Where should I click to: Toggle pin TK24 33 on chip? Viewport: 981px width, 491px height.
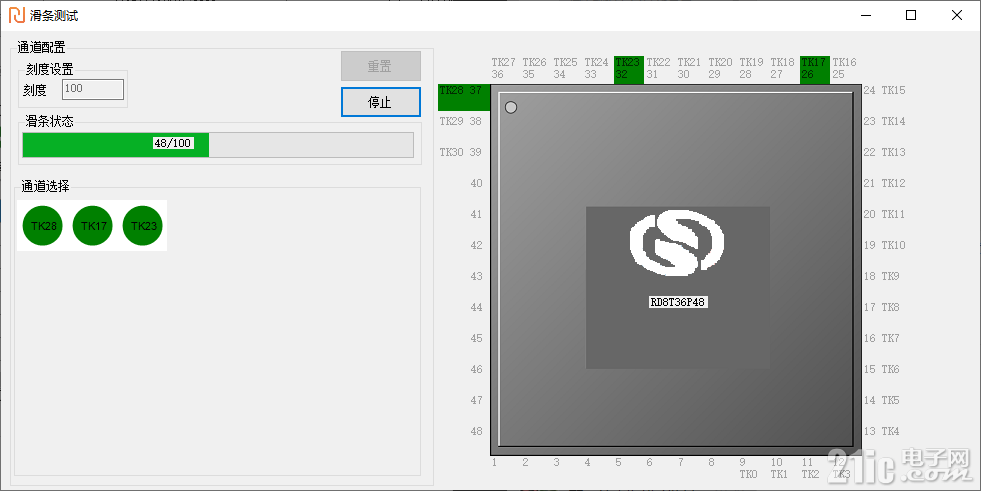point(596,68)
